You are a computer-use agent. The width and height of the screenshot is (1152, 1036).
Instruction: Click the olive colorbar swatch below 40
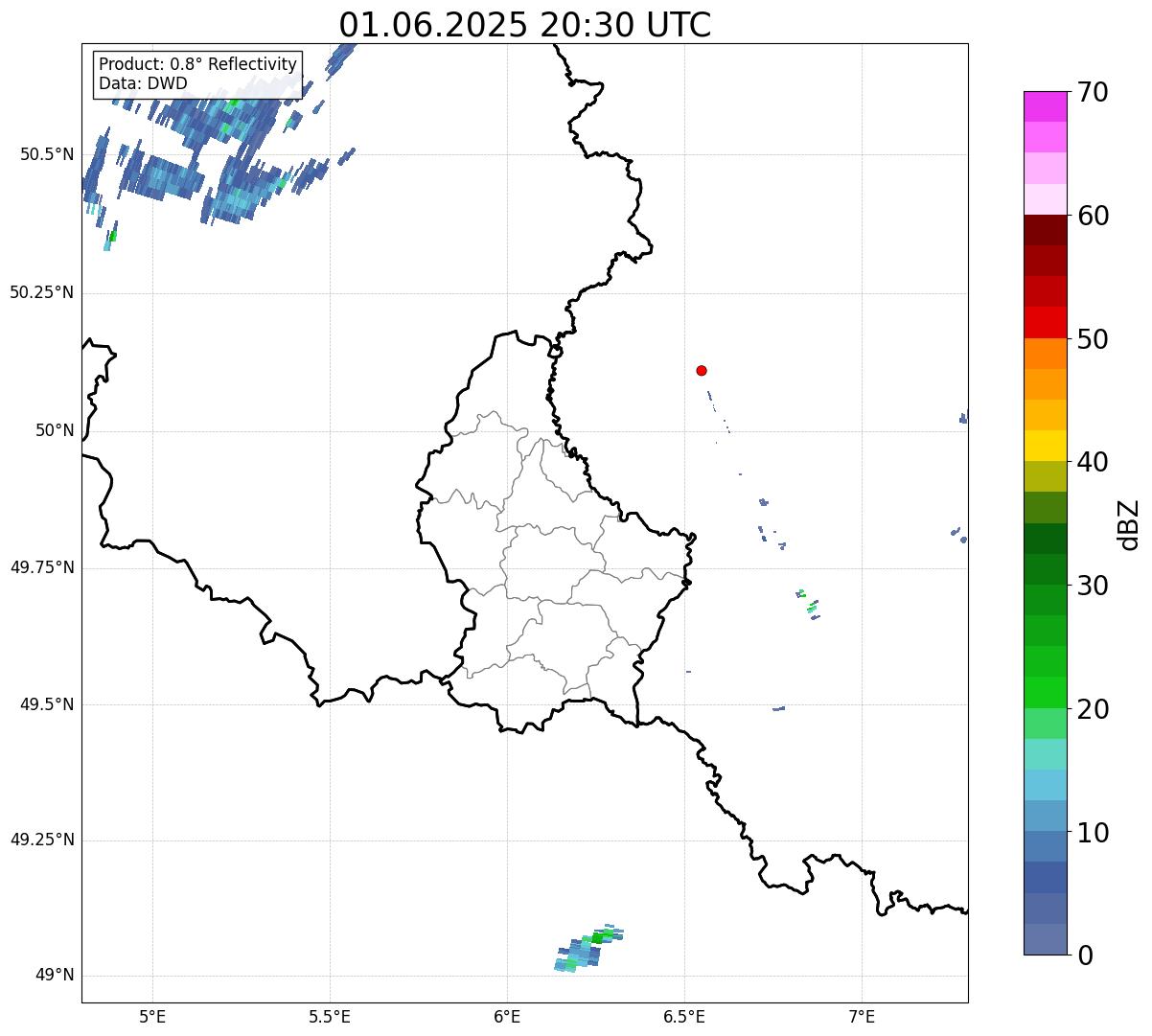click(x=1045, y=476)
